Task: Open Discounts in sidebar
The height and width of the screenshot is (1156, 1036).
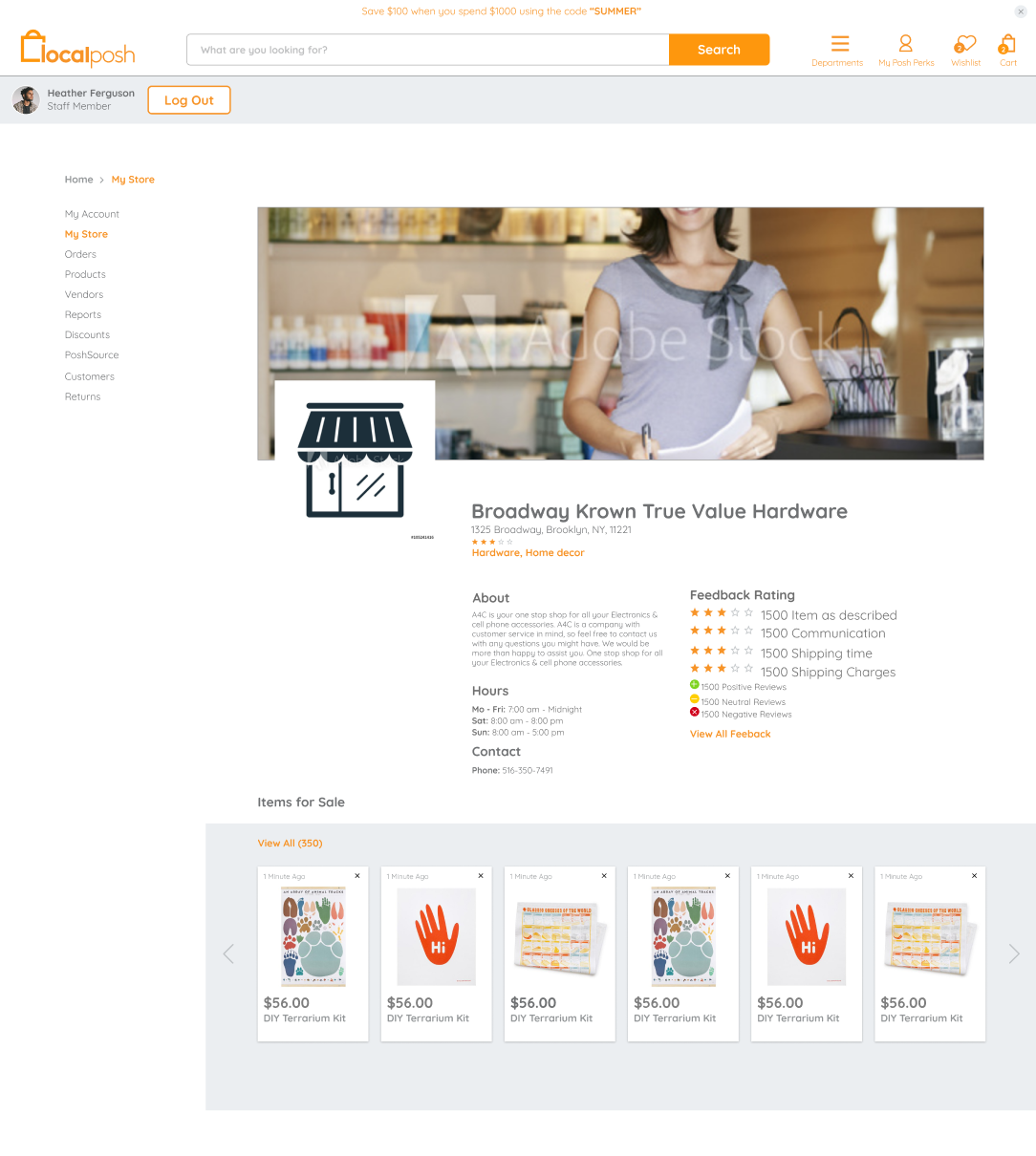Action: 87,334
